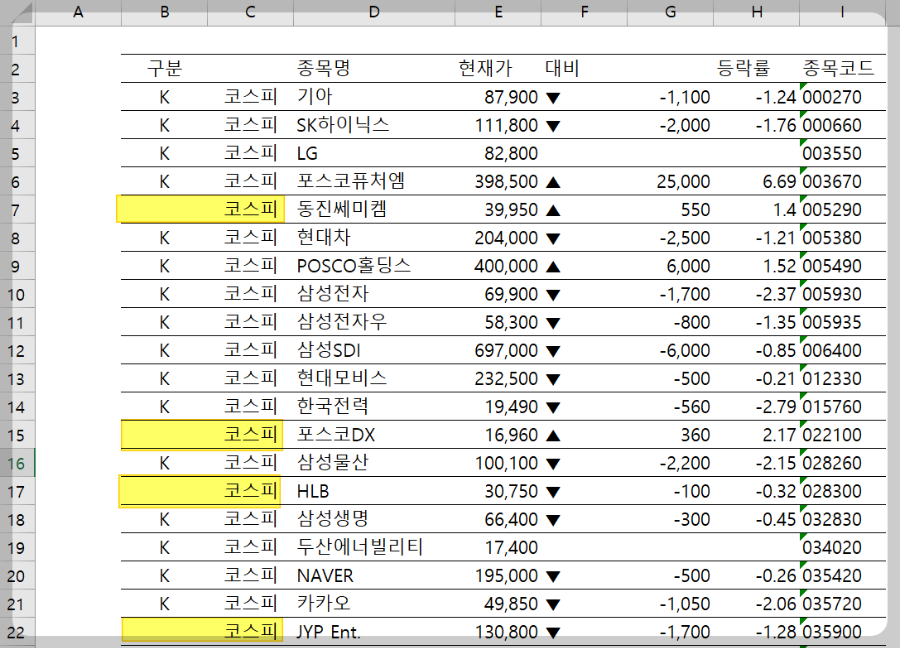Image resolution: width=900 pixels, height=648 pixels.
Task: Select the NAVER cell
Action: [x=374, y=576]
